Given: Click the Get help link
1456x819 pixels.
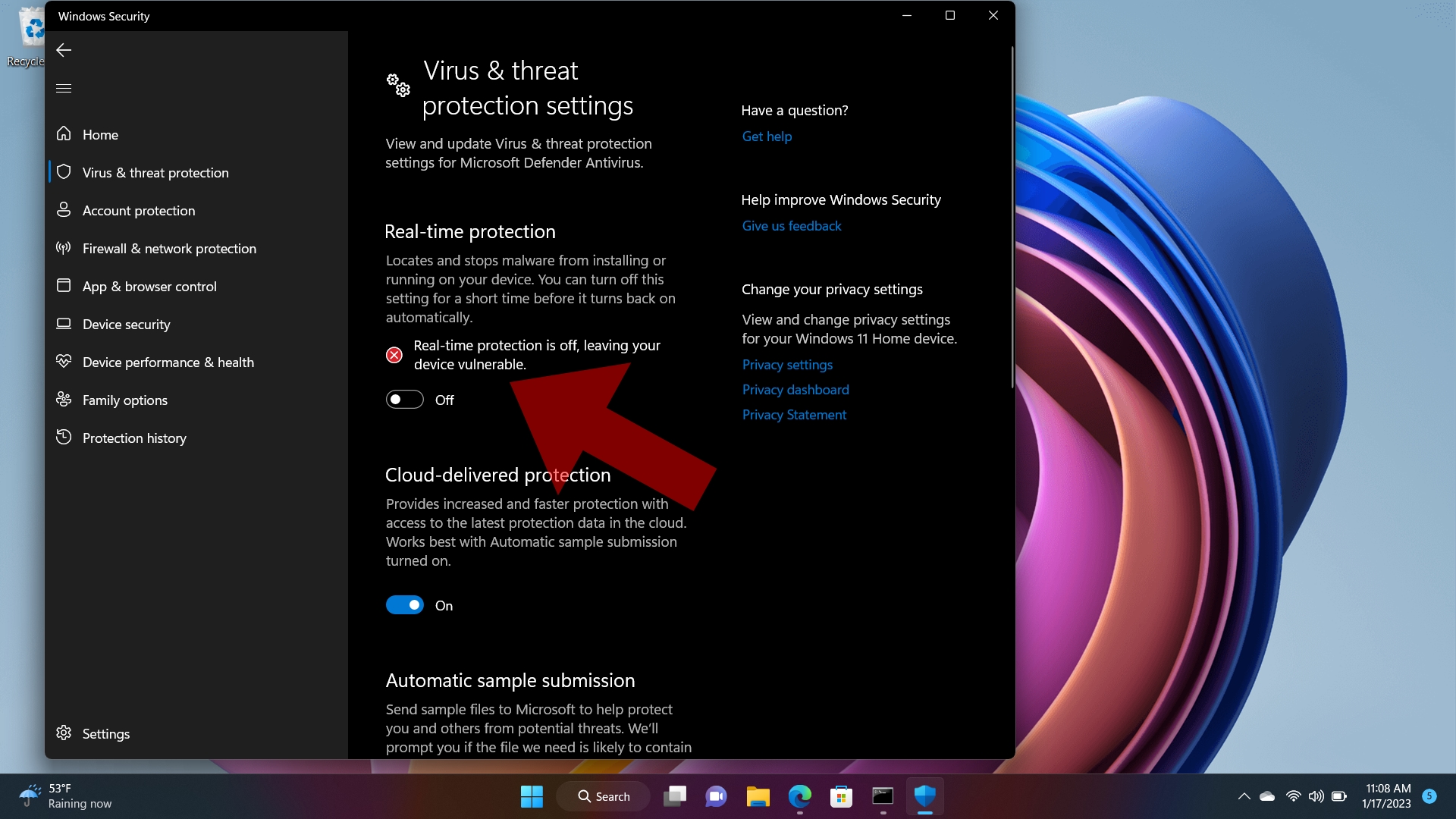Looking at the screenshot, I should point(767,136).
